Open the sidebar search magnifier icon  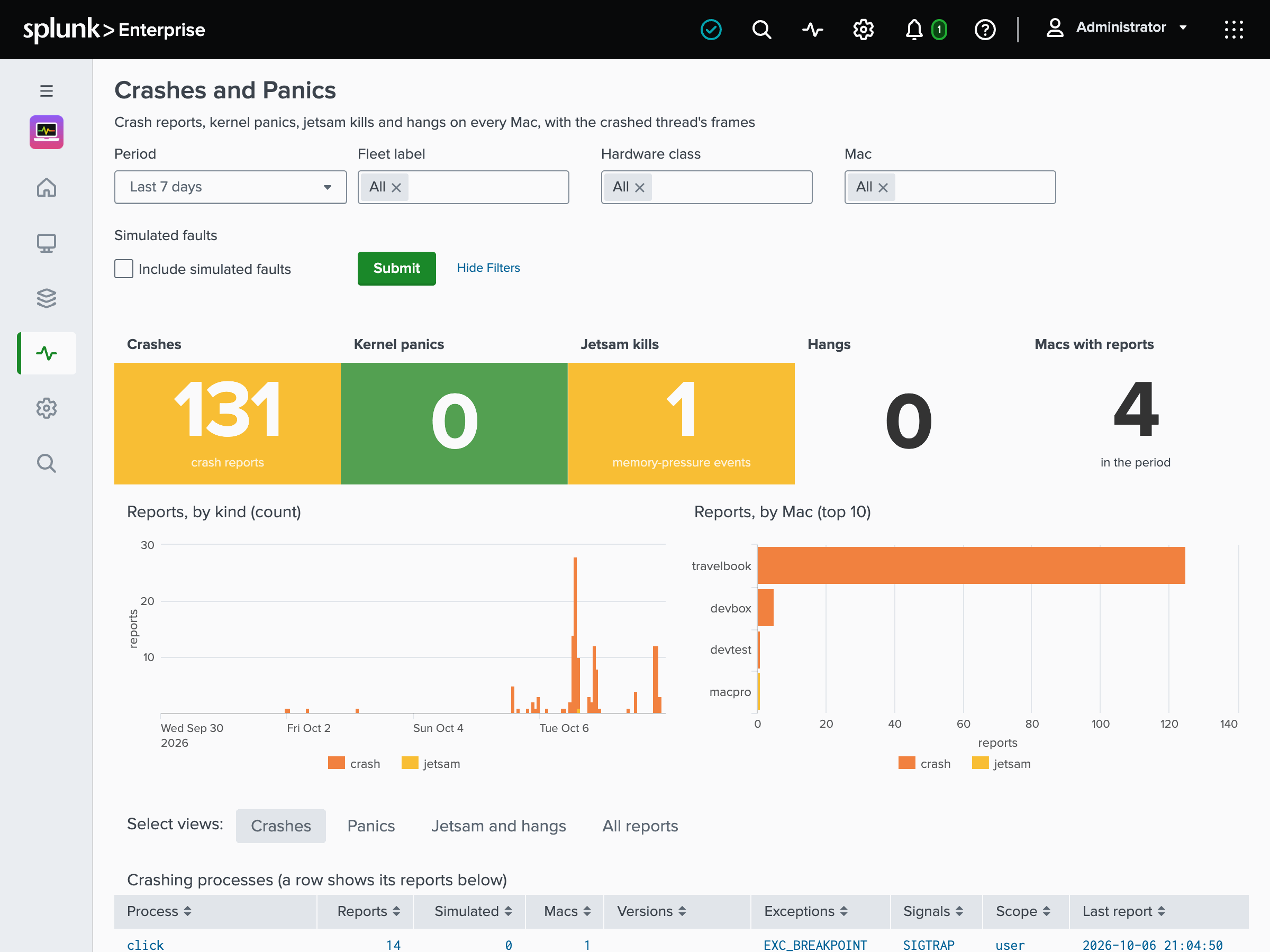pyautogui.click(x=47, y=463)
